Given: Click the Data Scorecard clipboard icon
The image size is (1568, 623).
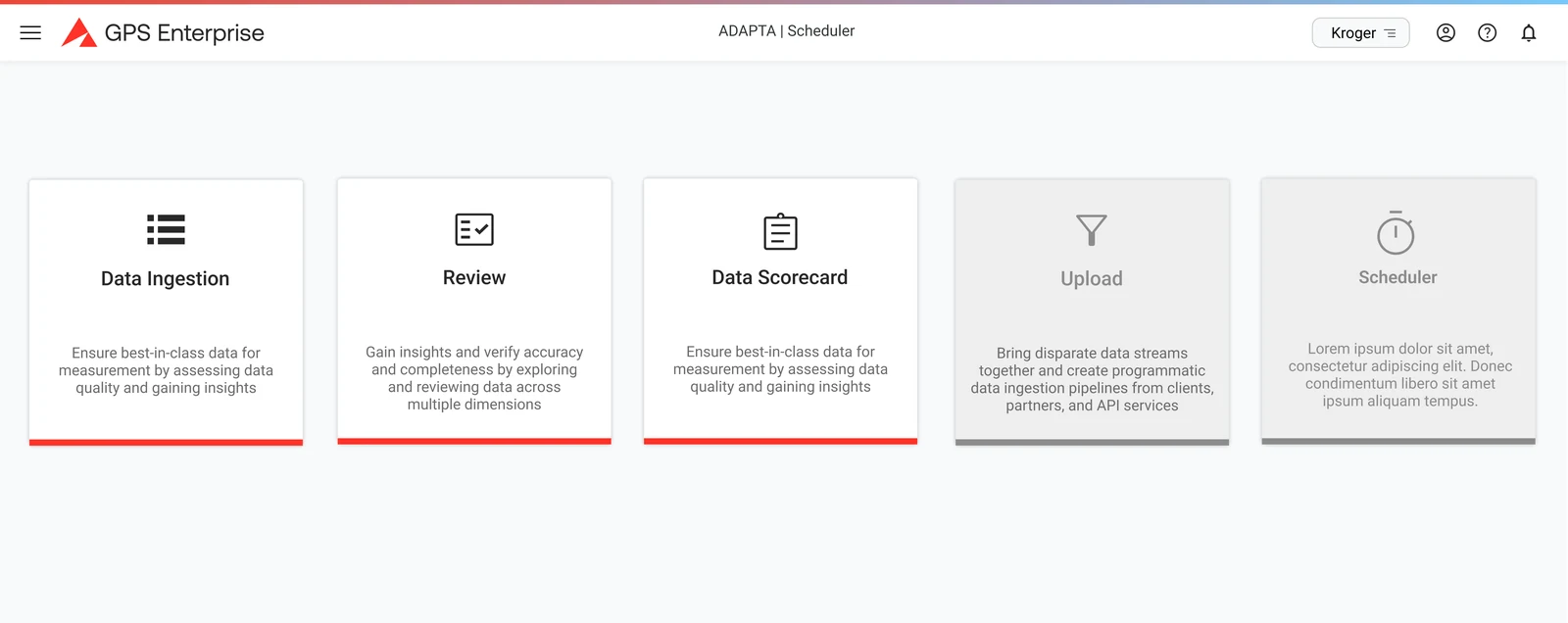Looking at the screenshot, I should click(780, 231).
